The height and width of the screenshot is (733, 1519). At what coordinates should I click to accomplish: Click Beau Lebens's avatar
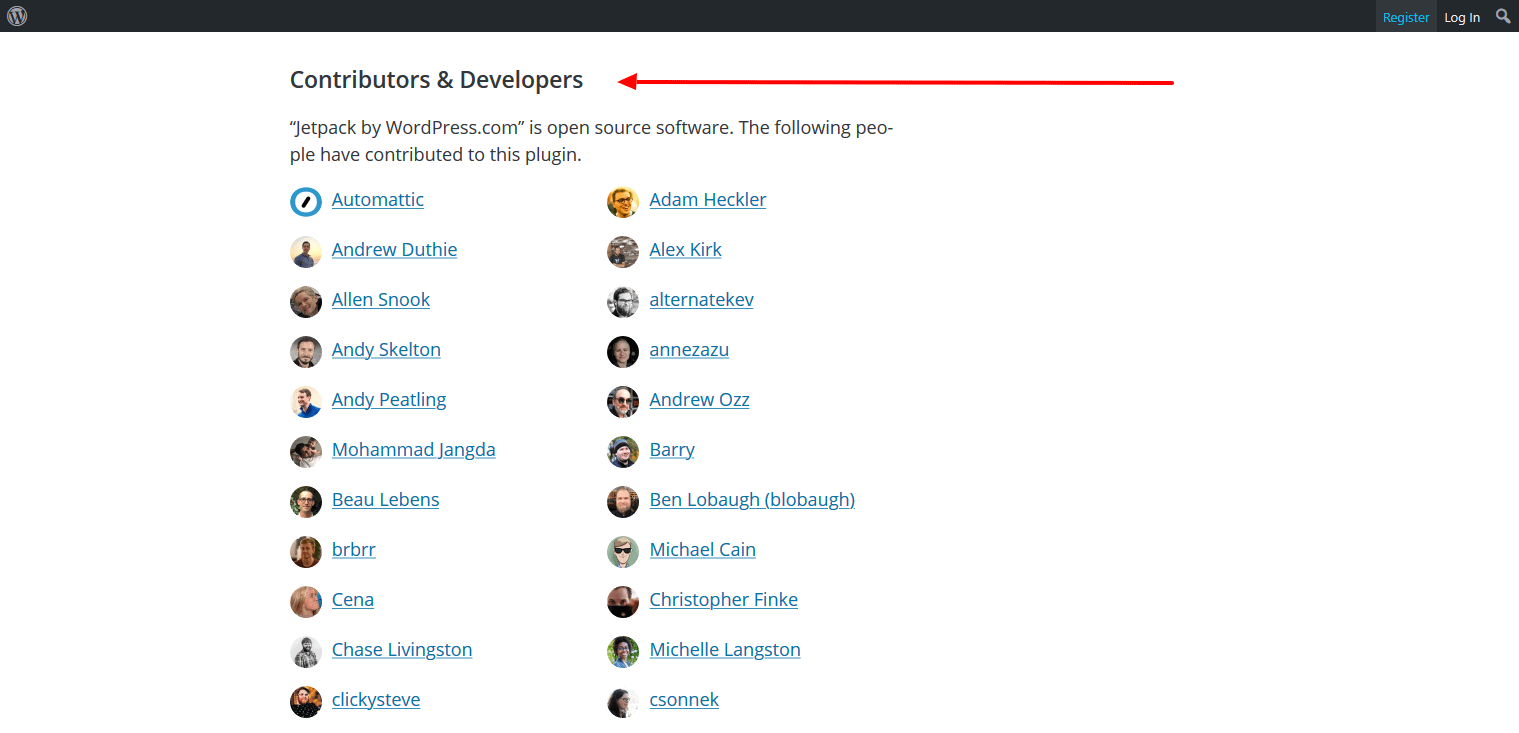tap(306, 501)
